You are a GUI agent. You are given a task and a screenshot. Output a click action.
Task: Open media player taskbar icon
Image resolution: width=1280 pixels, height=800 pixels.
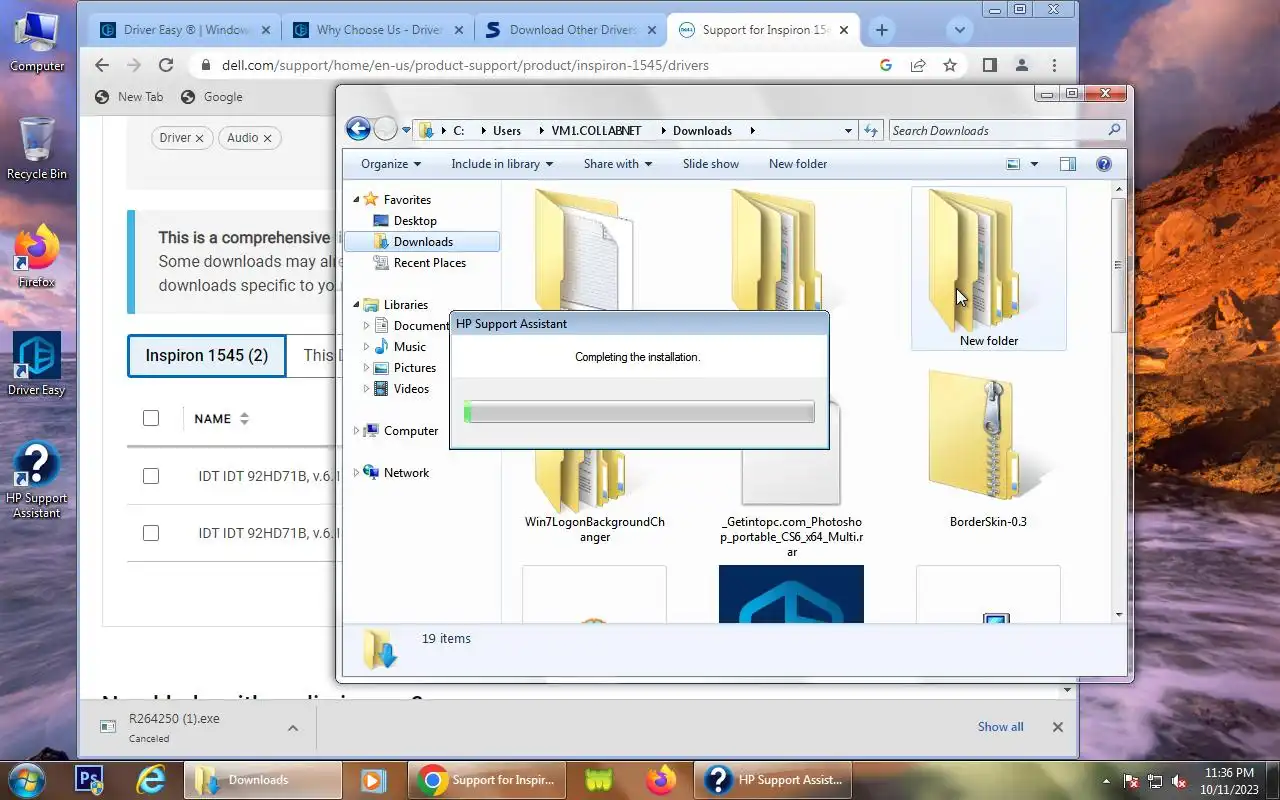(374, 779)
